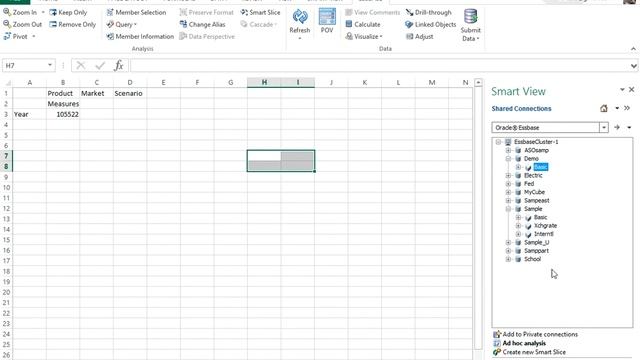Click the Calculate command
640x360 pixels.
click(x=363, y=24)
